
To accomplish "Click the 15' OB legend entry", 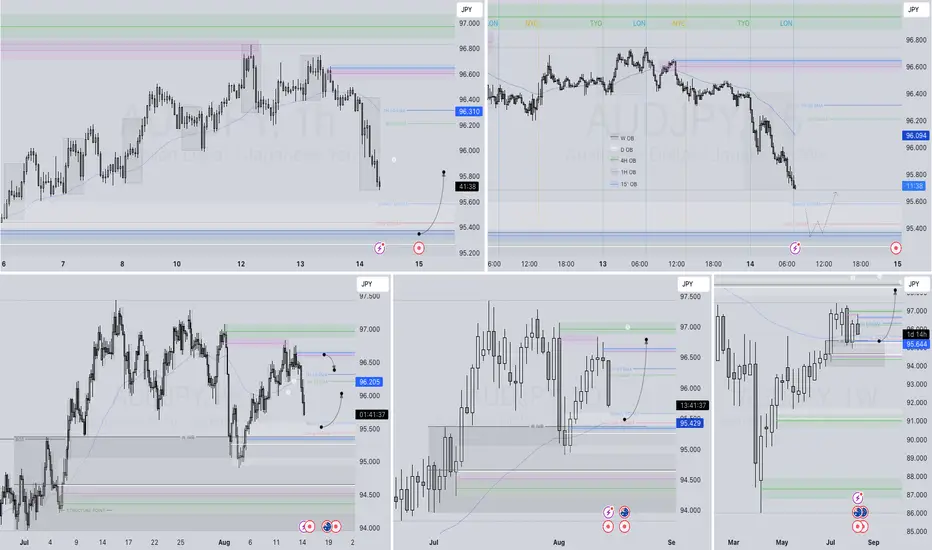I will pos(624,184).
